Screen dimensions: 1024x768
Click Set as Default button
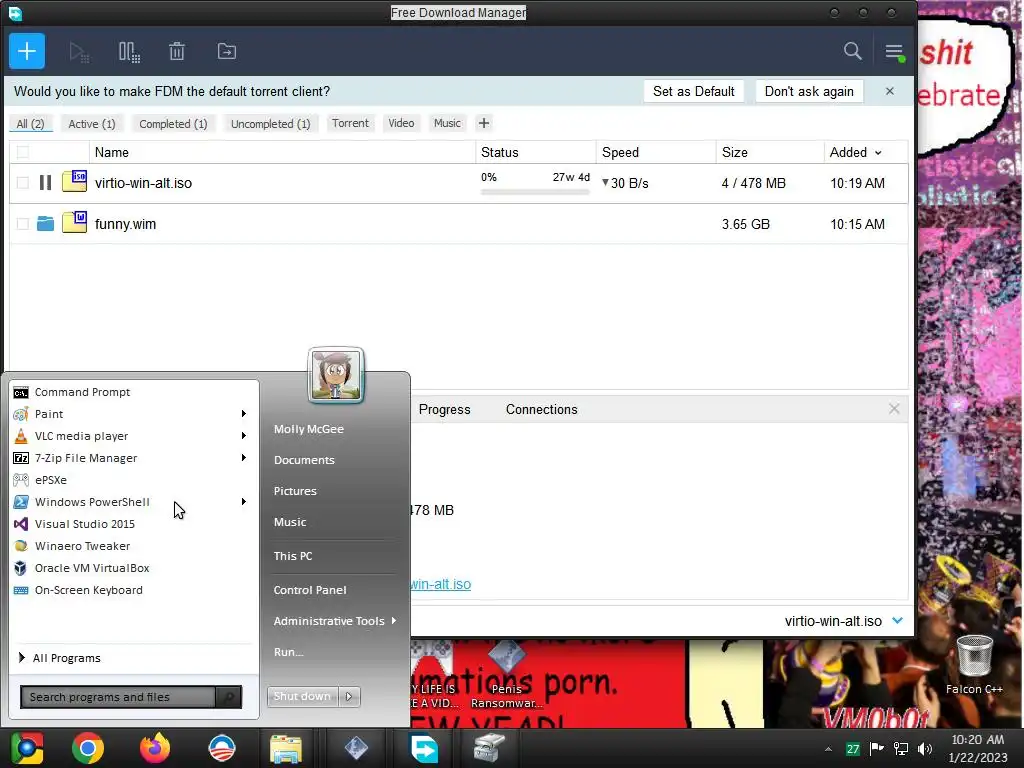[694, 91]
